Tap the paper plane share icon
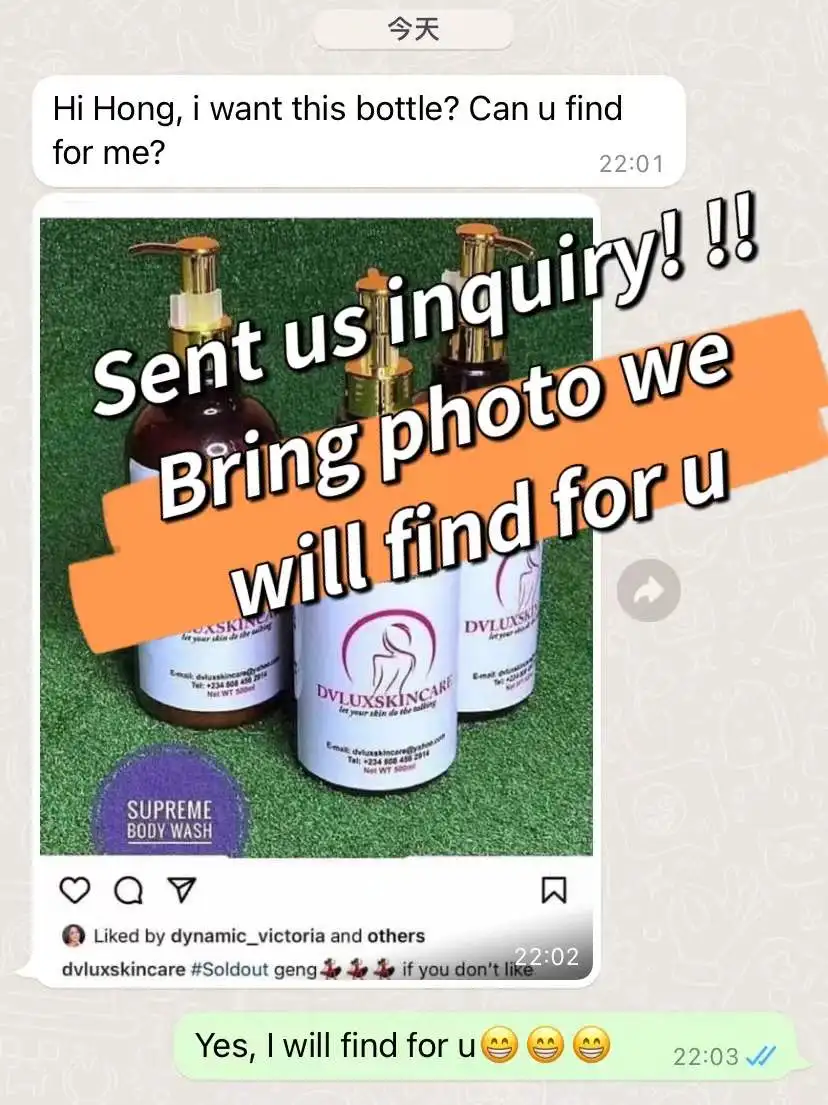Image resolution: width=828 pixels, height=1105 pixels. point(183,890)
